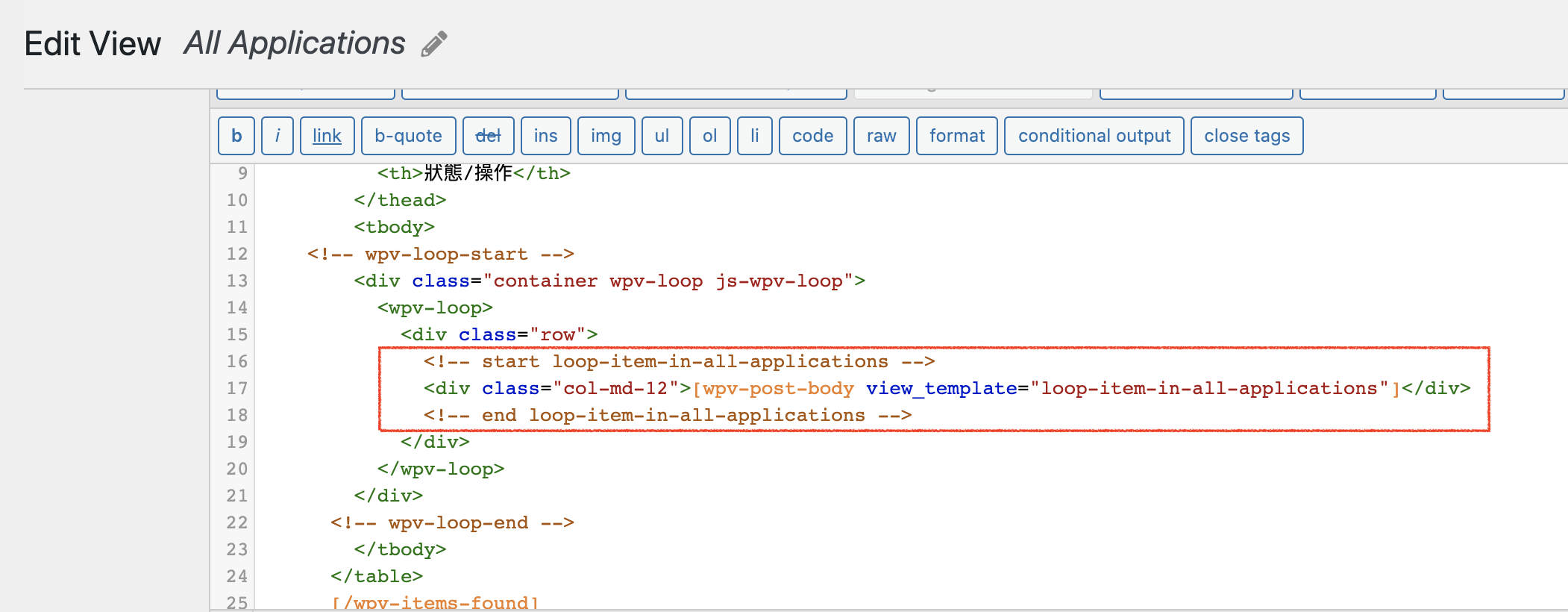Click the All Applications view title
The width and height of the screenshot is (1568, 612).
pos(295,43)
